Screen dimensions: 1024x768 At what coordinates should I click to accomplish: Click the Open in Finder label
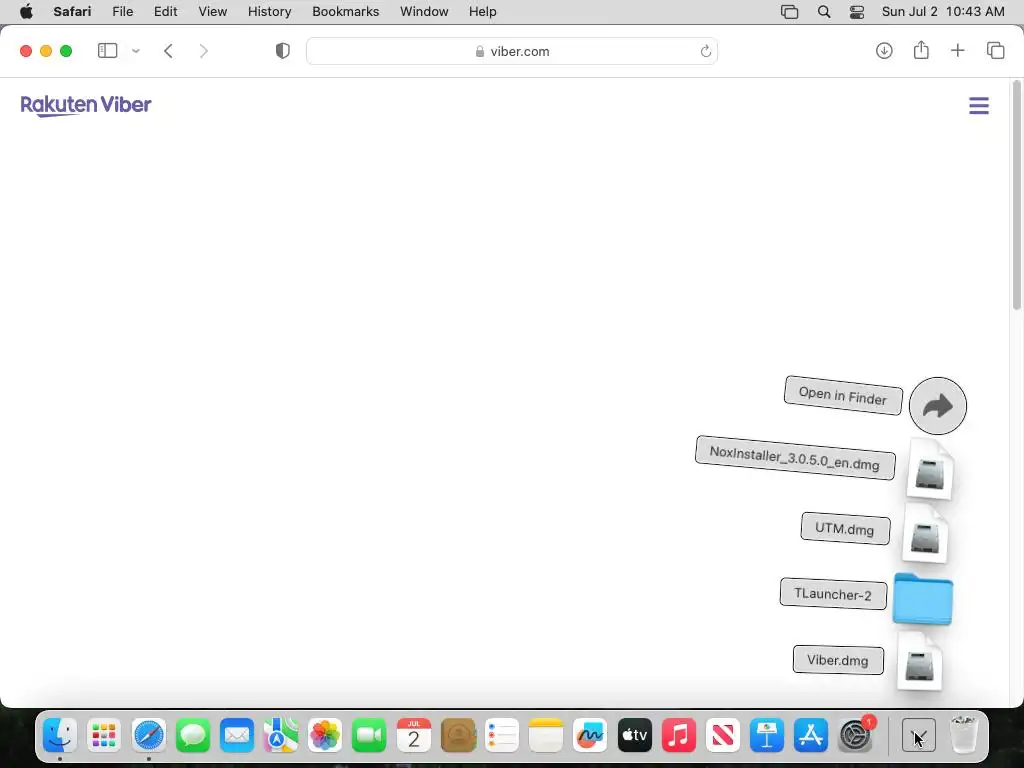click(x=843, y=395)
